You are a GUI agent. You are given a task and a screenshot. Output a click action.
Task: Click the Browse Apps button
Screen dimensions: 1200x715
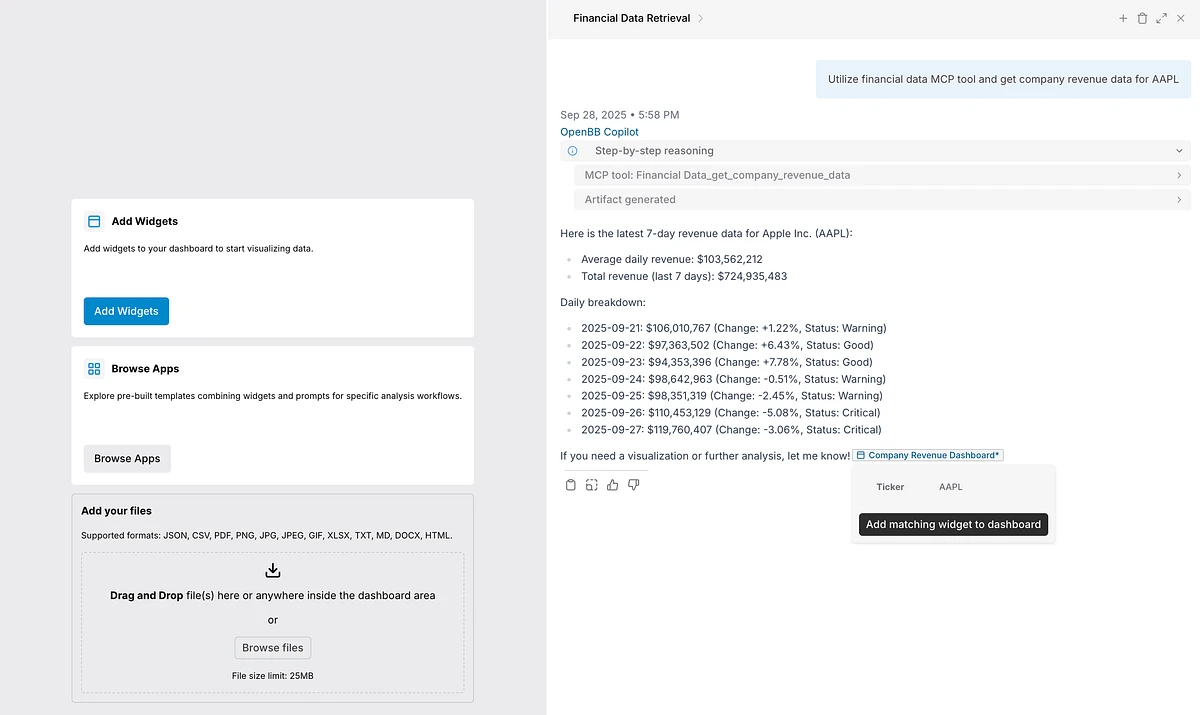(x=127, y=458)
